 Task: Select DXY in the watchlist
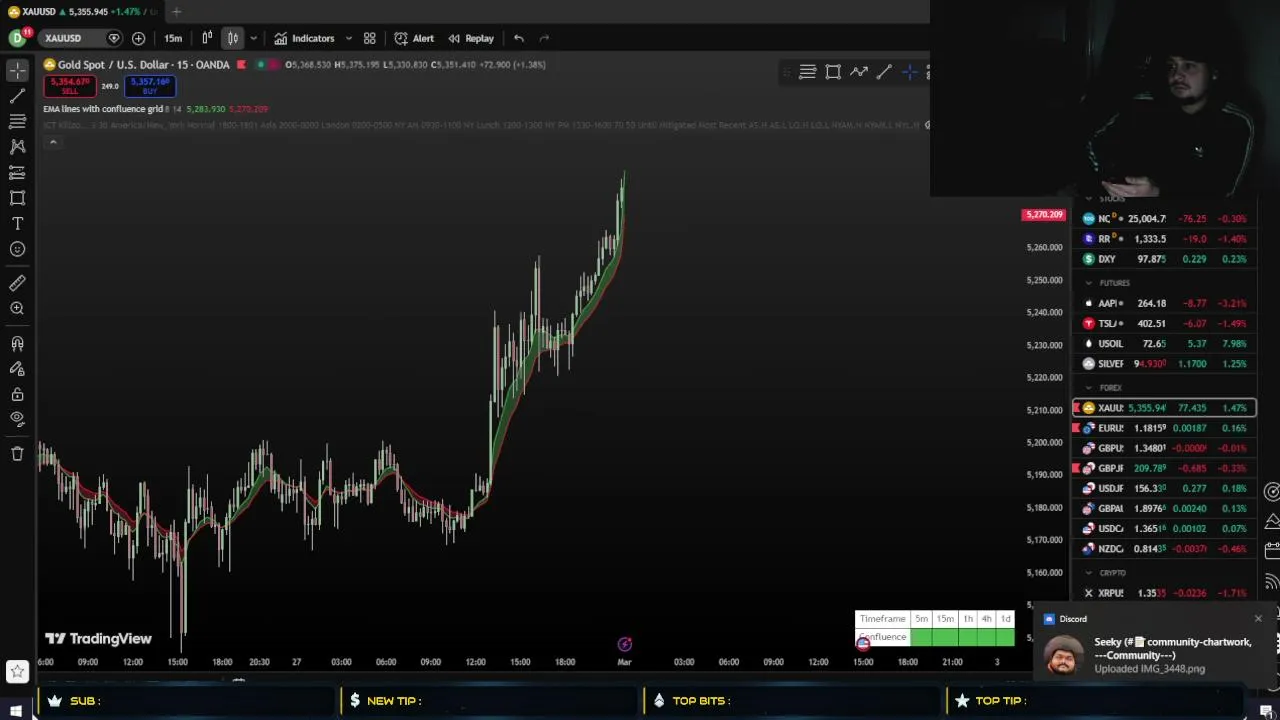tap(1164, 259)
